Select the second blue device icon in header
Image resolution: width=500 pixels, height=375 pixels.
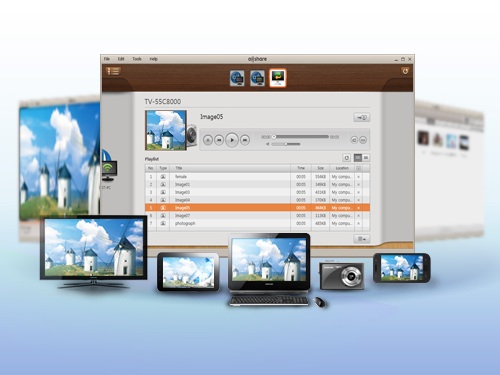pyautogui.click(x=257, y=78)
